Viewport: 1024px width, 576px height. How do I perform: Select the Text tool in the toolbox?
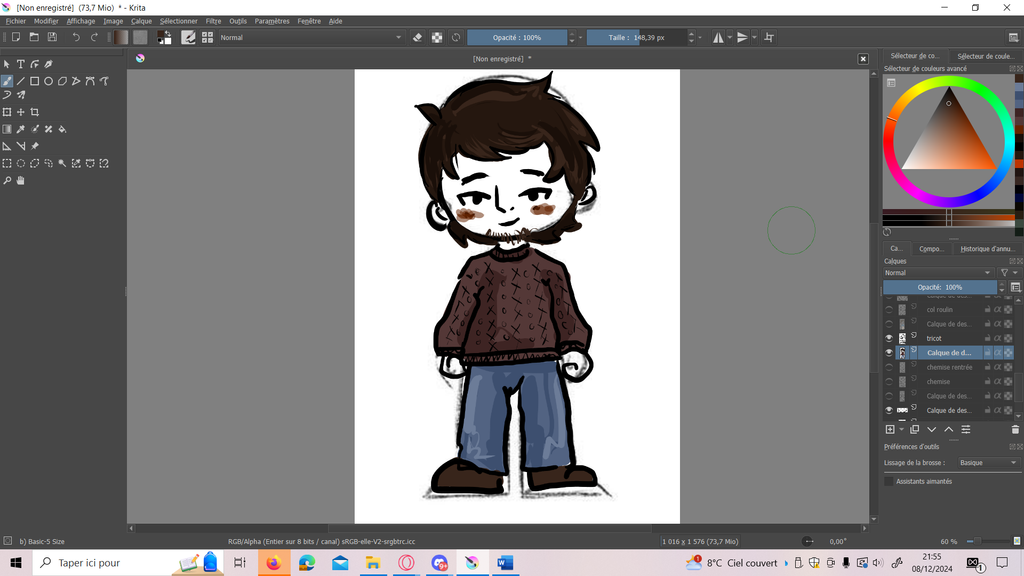click(20, 64)
